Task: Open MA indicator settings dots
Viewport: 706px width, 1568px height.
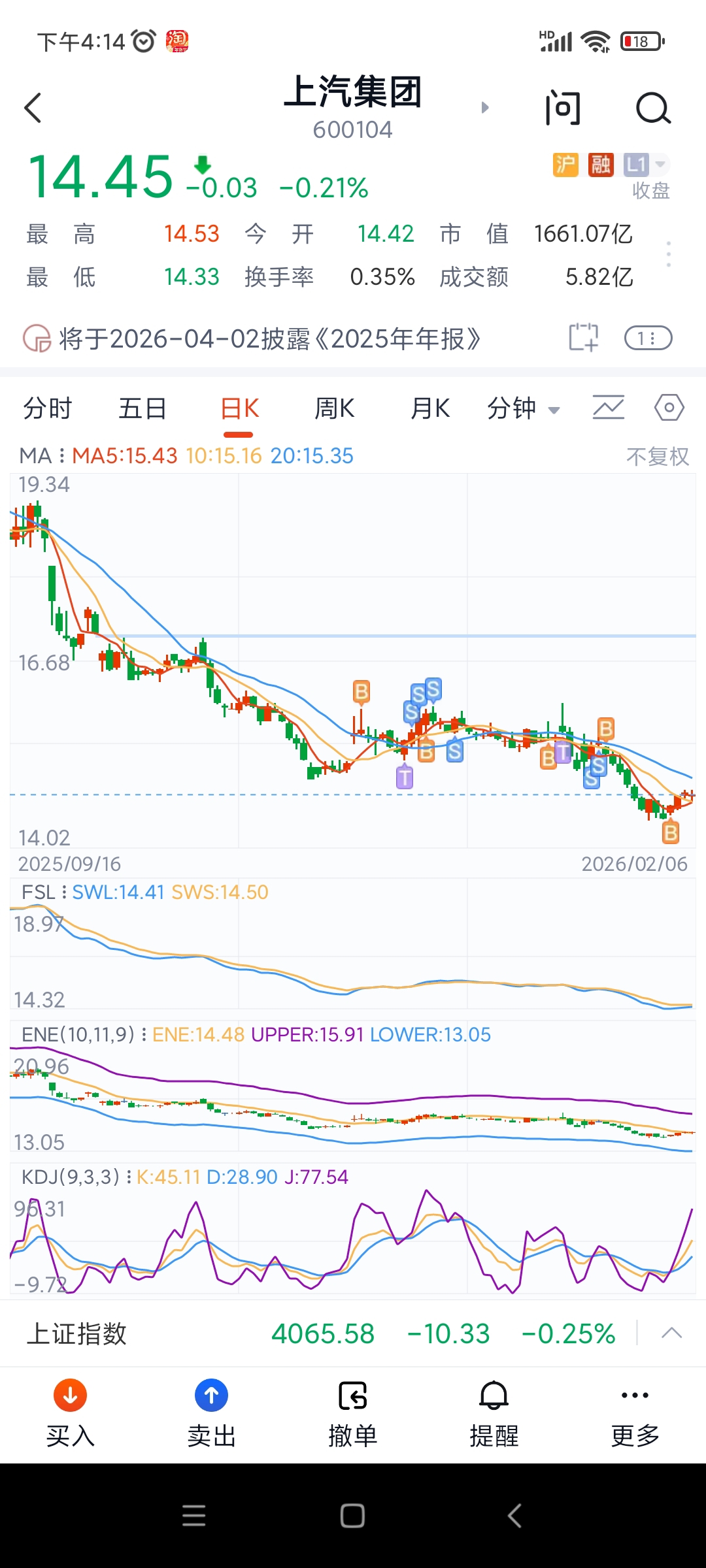Action: 61,456
